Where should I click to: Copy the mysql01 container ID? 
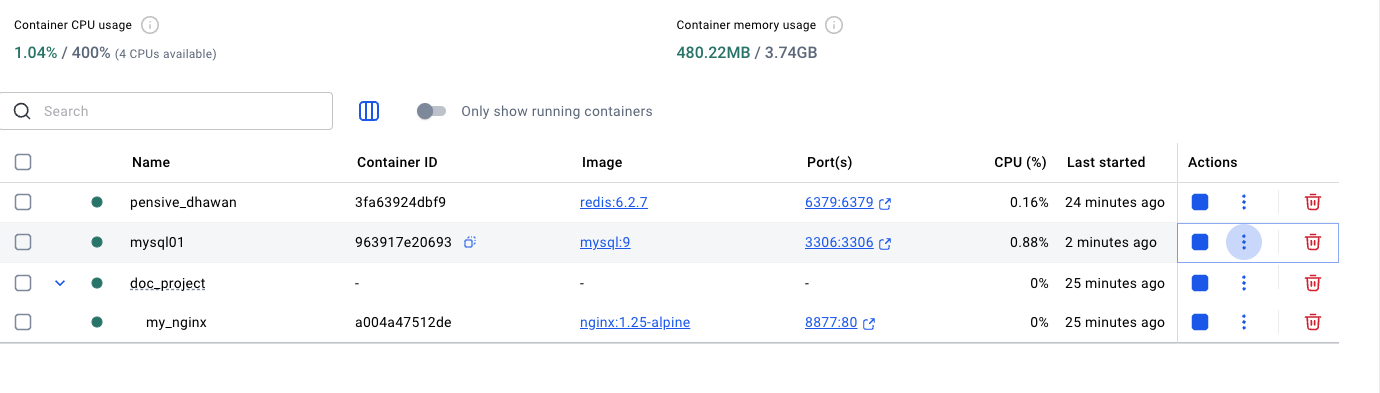[x=470, y=242]
